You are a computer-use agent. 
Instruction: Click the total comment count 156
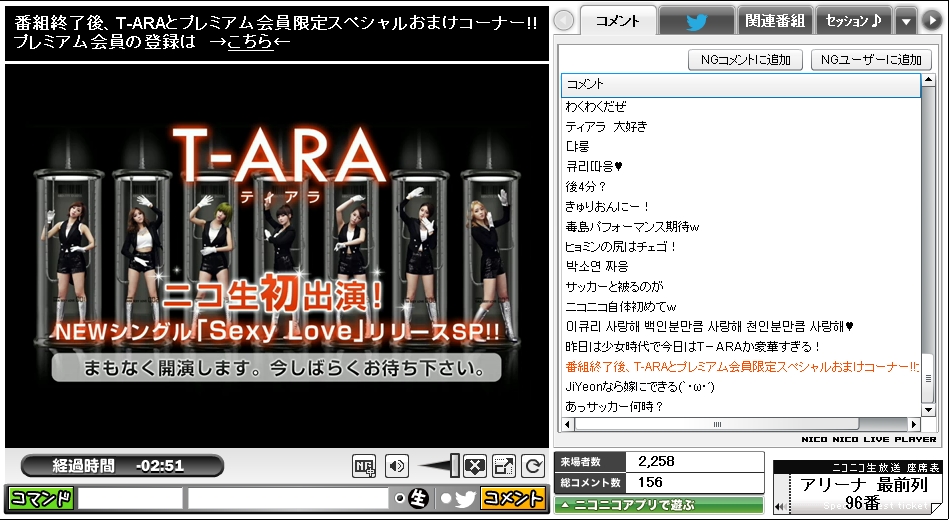coord(651,482)
